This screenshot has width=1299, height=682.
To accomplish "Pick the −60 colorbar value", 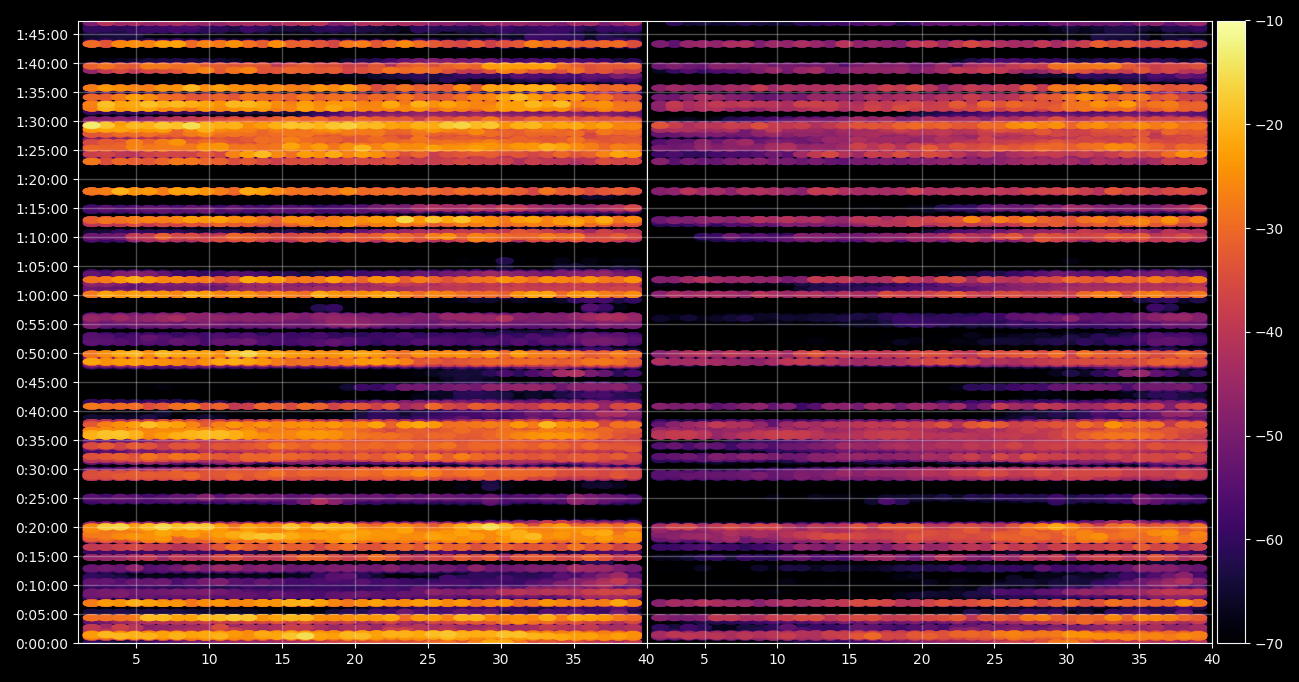I will (x=1269, y=540).
